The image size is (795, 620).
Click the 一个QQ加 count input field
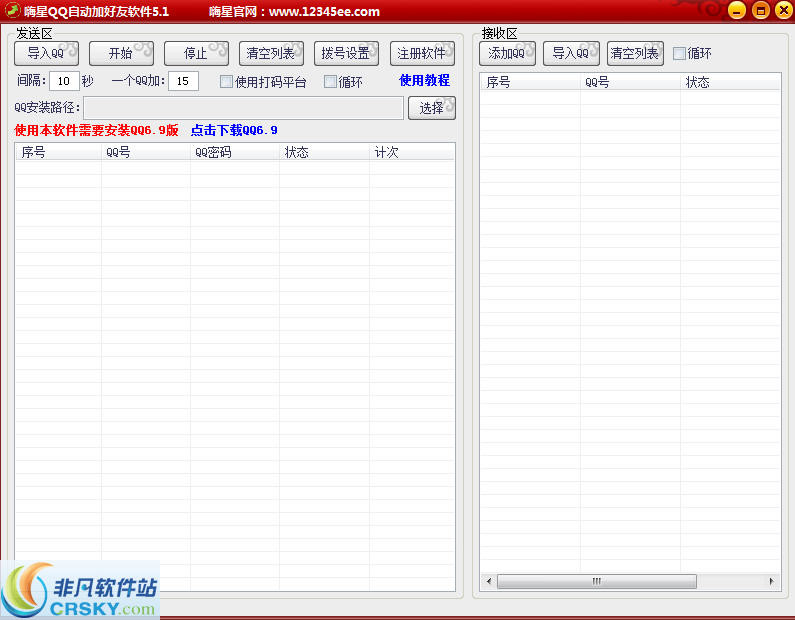183,81
